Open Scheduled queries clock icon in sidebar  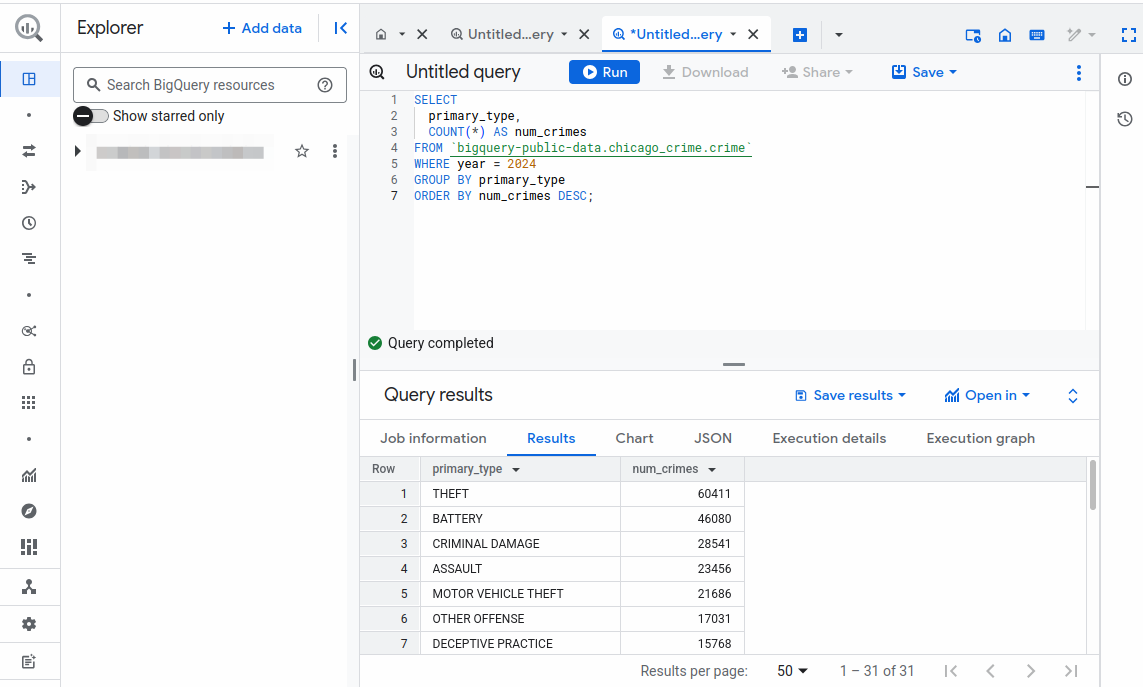pos(29,223)
